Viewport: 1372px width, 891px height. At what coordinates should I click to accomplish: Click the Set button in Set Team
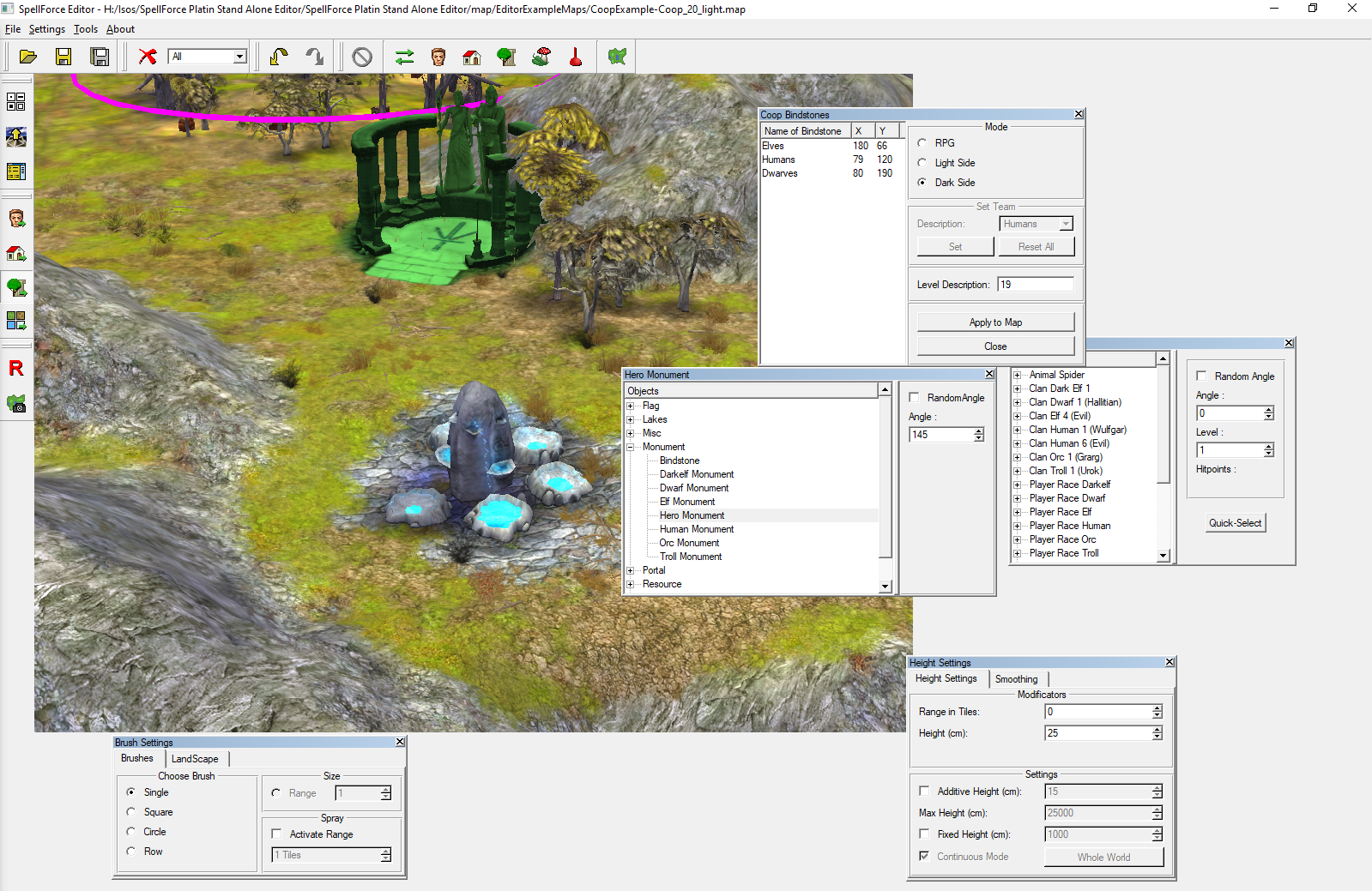955,247
